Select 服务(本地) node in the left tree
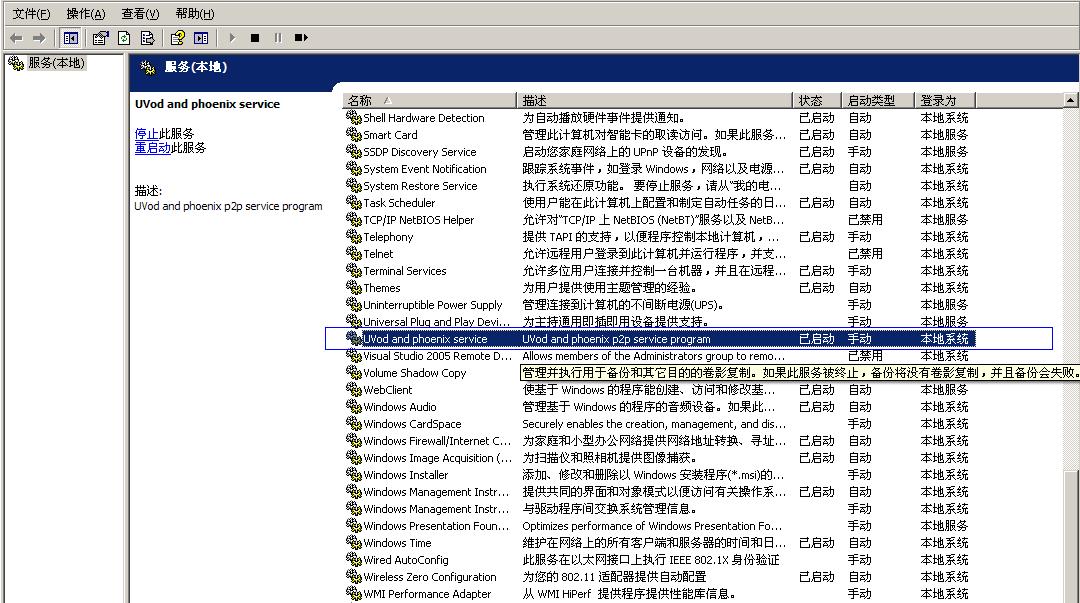1080x603 pixels. tap(56, 63)
